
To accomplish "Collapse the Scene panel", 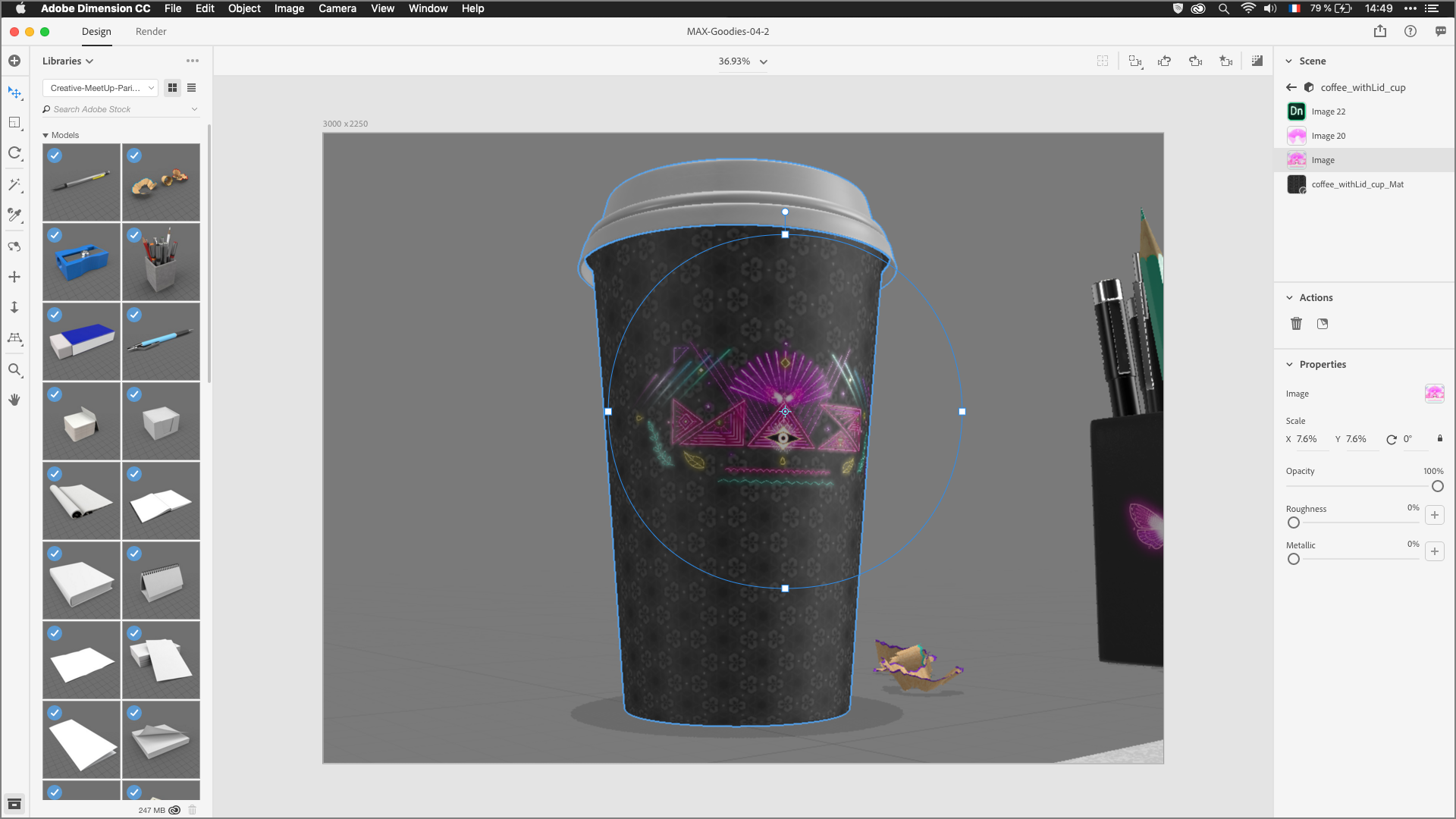I will 1289,61.
